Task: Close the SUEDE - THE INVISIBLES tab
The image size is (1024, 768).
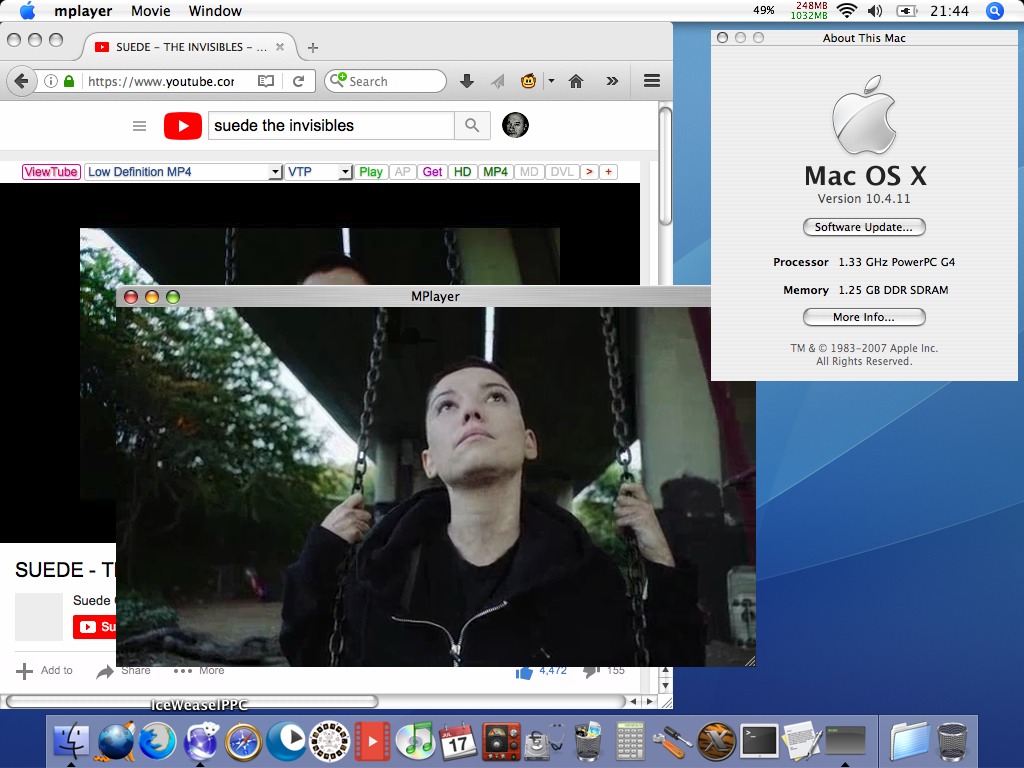Action: [x=280, y=47]
